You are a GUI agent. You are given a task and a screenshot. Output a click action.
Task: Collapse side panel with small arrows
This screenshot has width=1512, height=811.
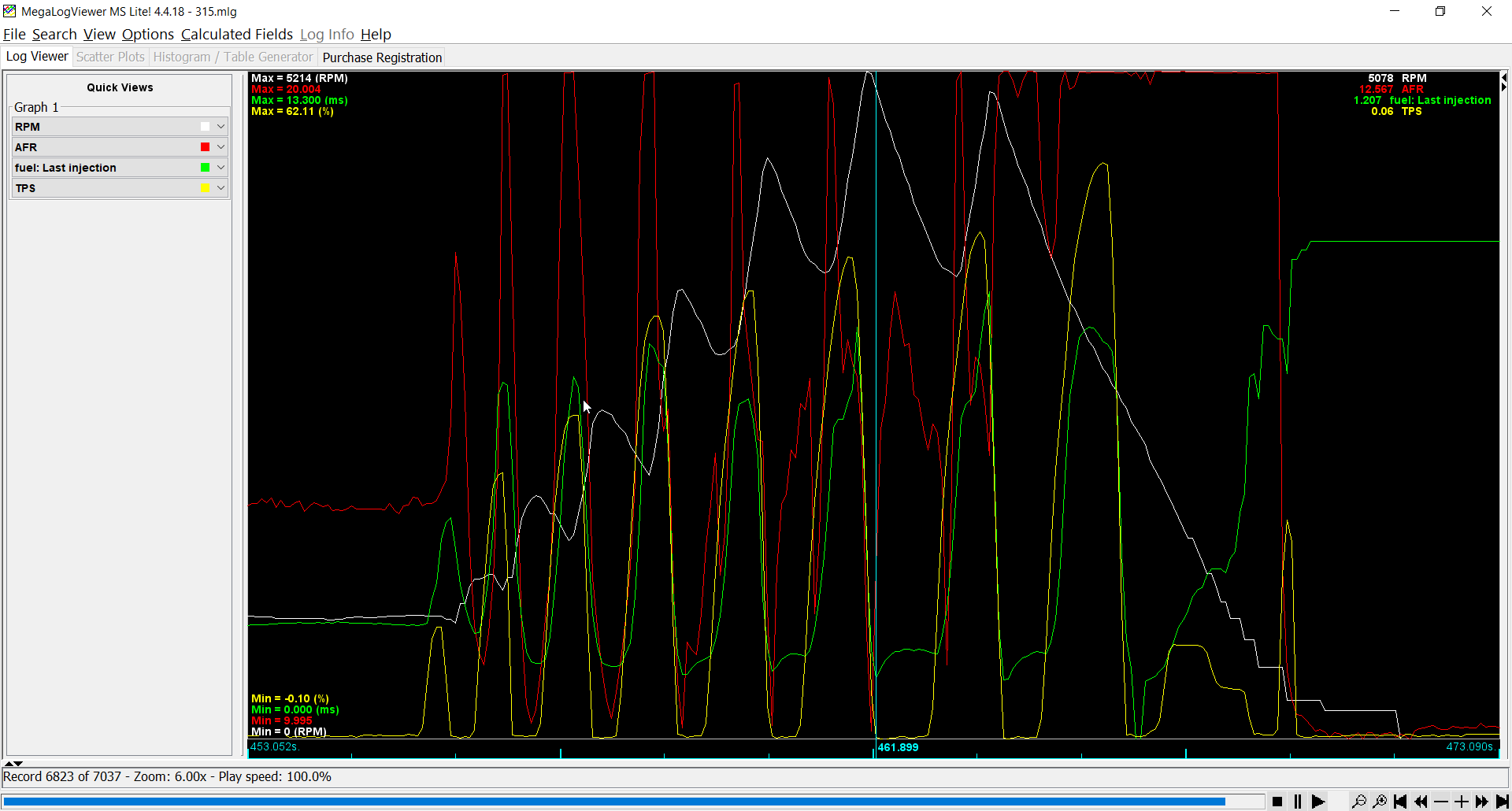[x=14, y=763]
